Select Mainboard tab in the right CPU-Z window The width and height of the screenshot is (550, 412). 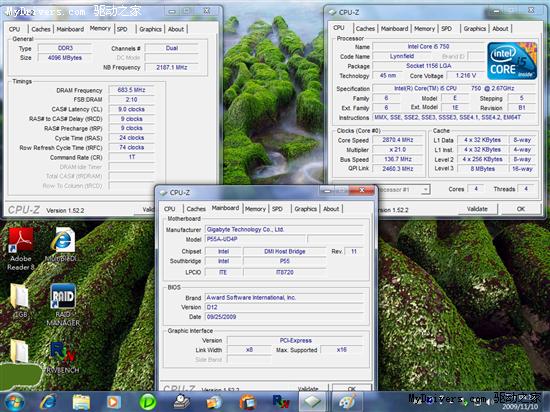click(394, 28)
